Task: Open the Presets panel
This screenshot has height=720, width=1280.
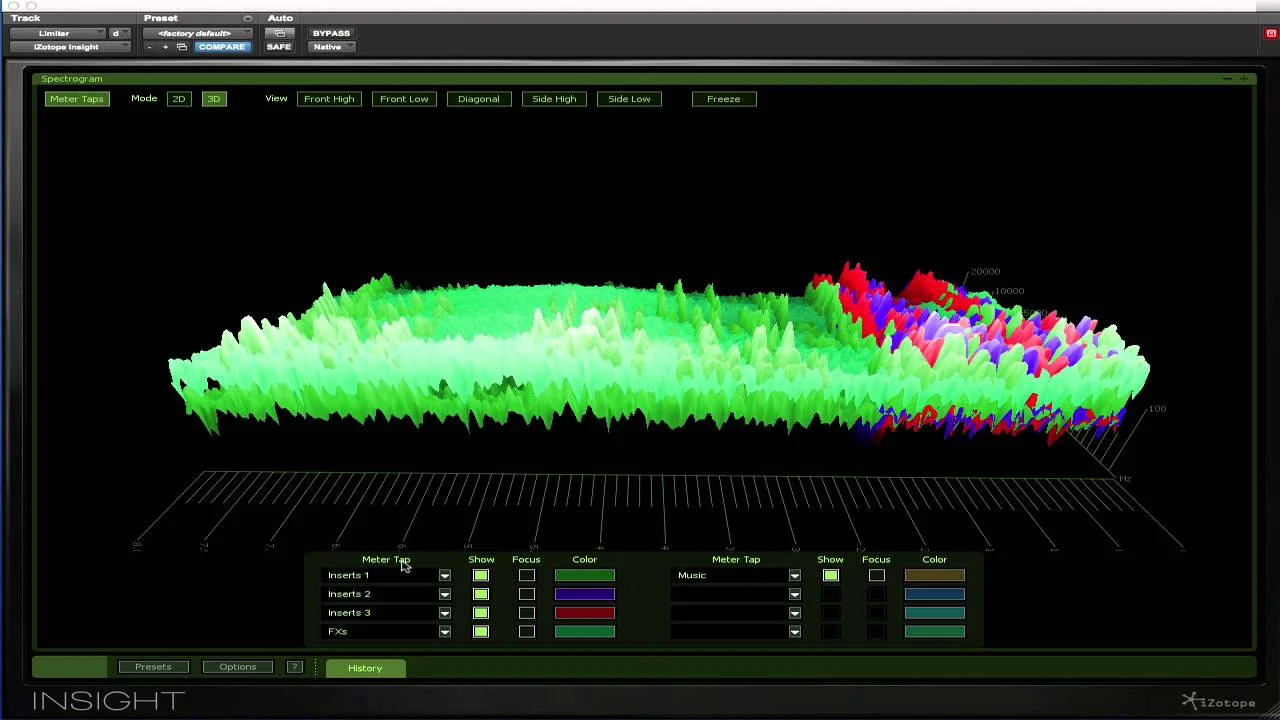Action: (x=152, y=666)
